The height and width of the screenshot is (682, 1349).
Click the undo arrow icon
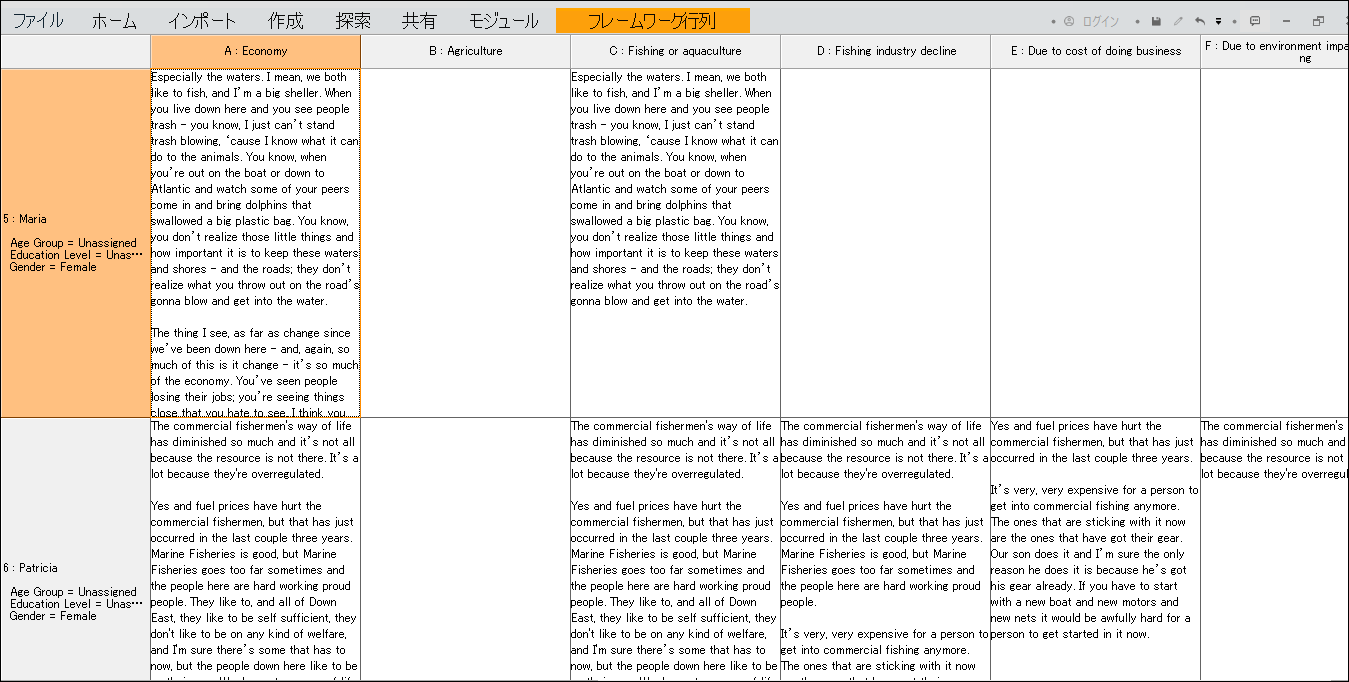point(1200,21)
